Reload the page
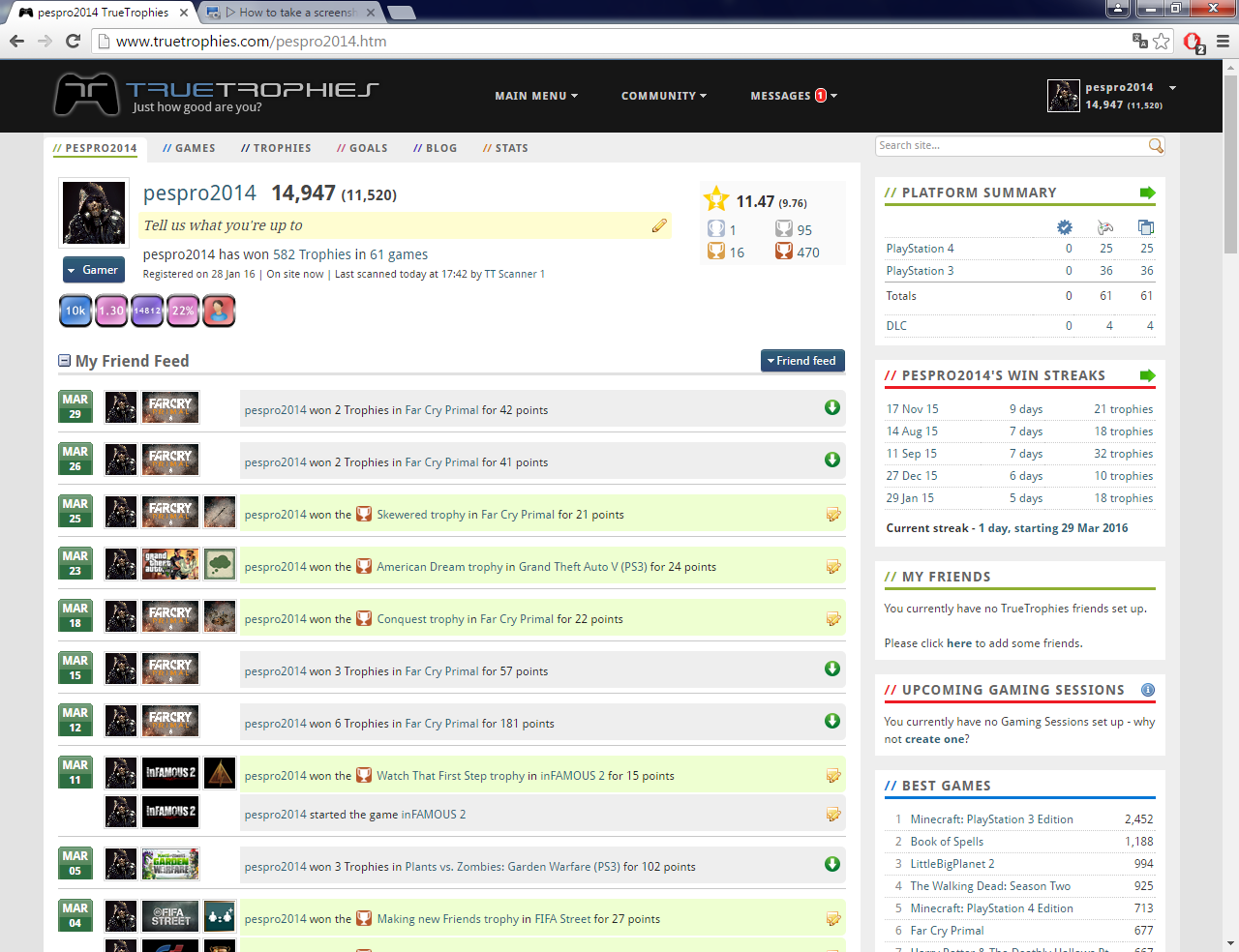The height and width of the screenshot is (952, 1239). [x=73, y=41]
